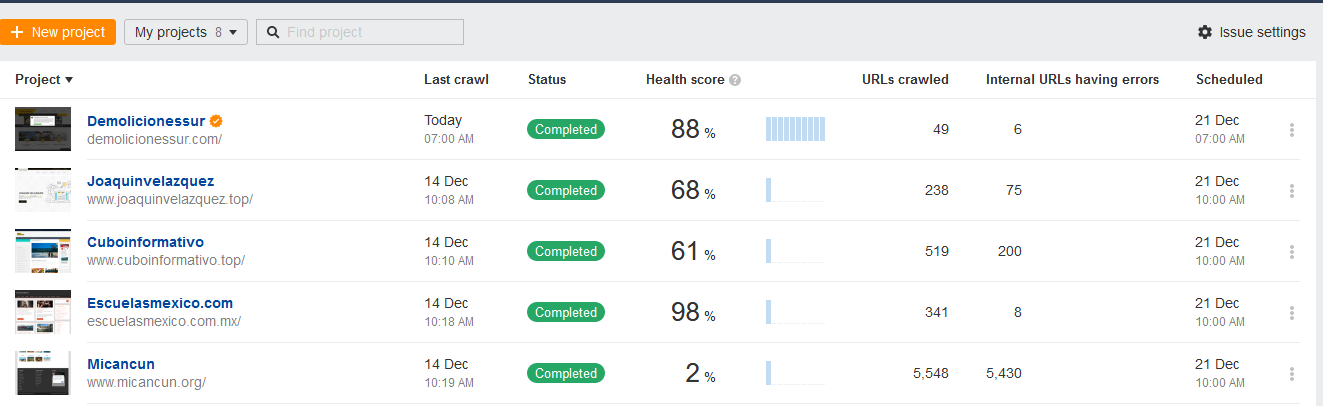Click the 519 URLs crawled value

pos(937,251)
